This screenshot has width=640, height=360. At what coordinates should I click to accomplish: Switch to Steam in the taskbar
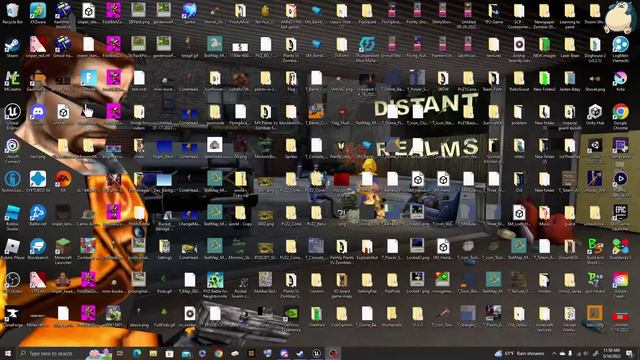point(300,353)
